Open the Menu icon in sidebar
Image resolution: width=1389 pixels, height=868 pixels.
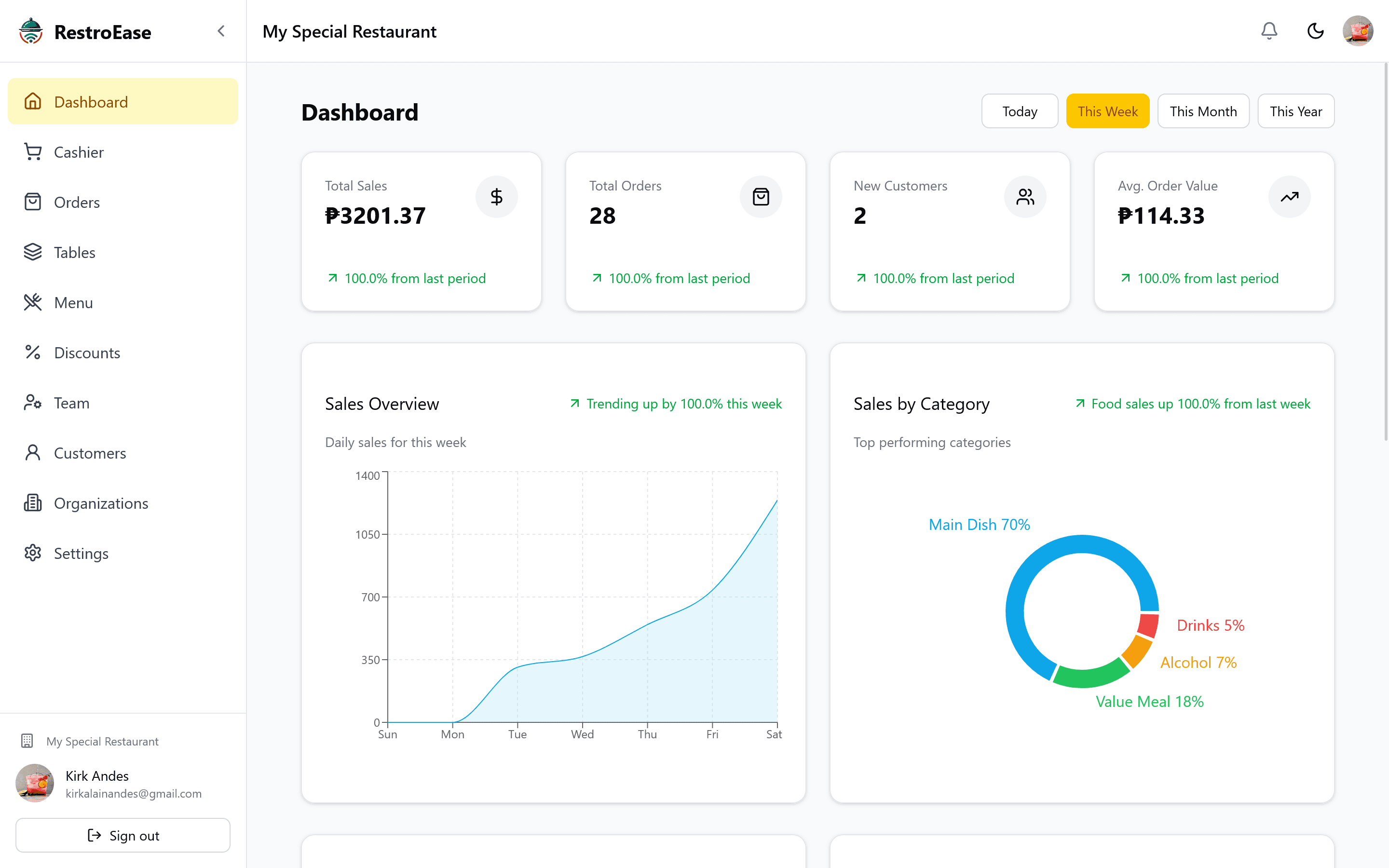tap(32, 302)
